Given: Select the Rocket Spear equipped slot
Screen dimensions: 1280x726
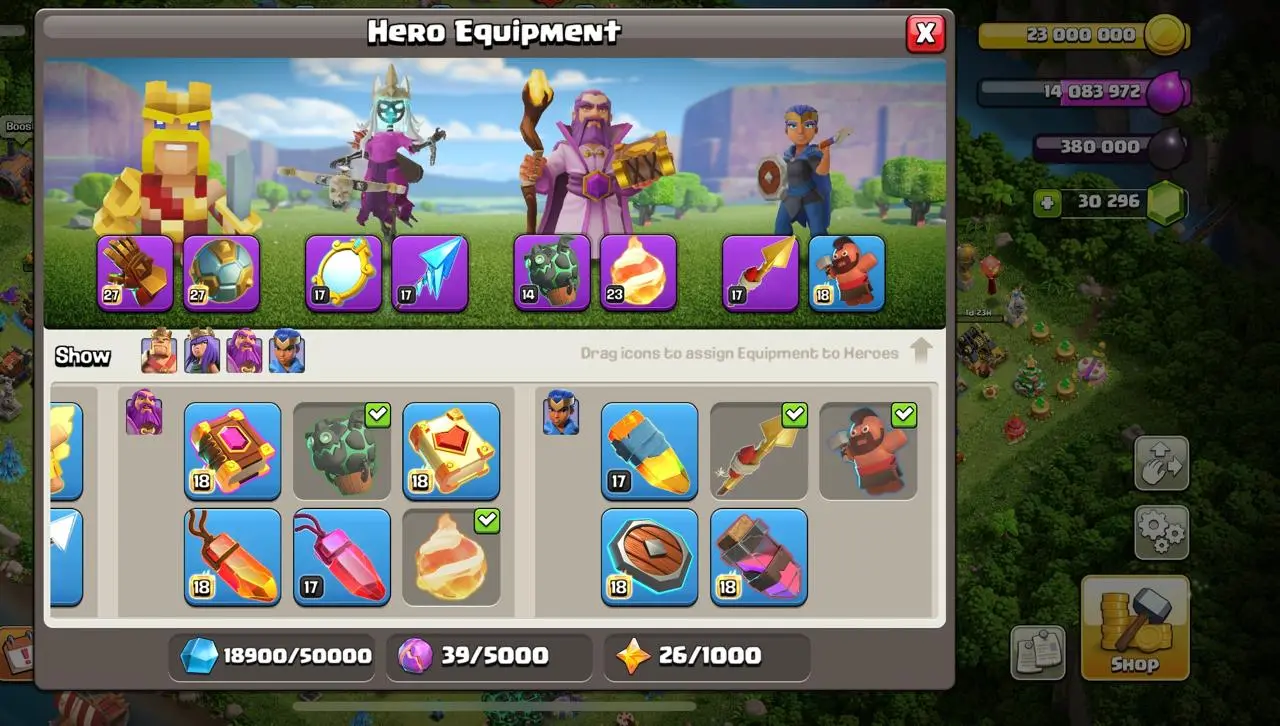Looking at the screenshot, I should 760,273.
